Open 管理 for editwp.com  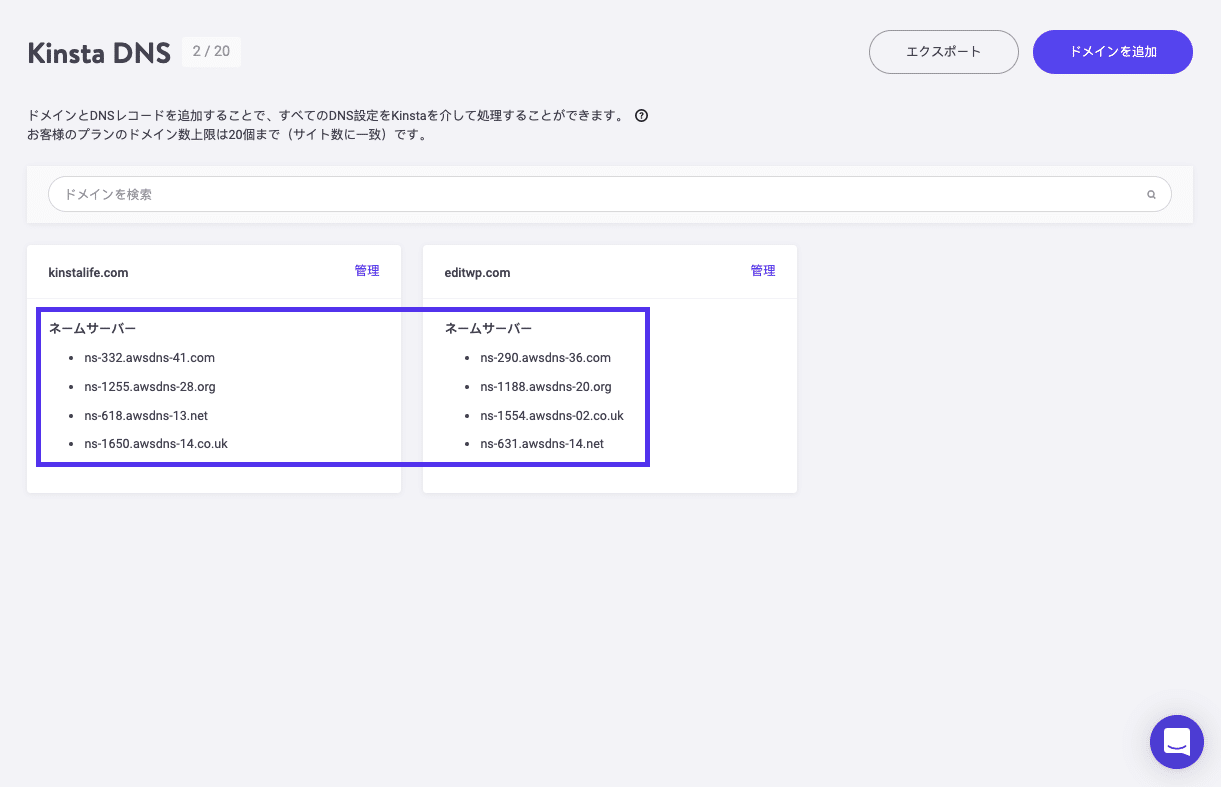(763, 270)
